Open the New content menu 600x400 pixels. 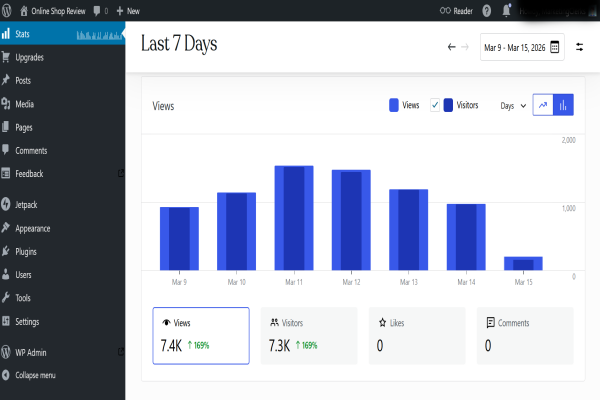127,10
